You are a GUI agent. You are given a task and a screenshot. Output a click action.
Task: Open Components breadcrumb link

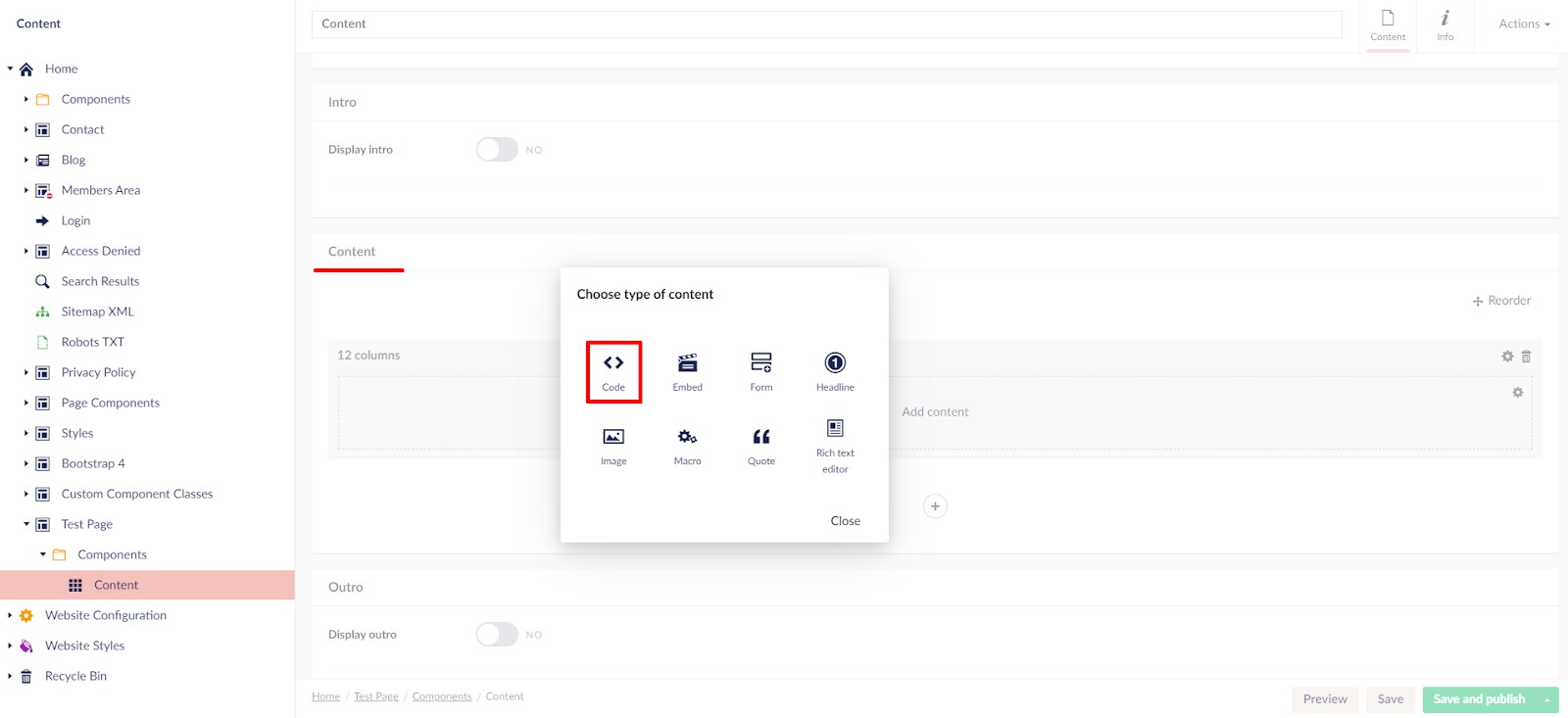(x=442, y=696)
